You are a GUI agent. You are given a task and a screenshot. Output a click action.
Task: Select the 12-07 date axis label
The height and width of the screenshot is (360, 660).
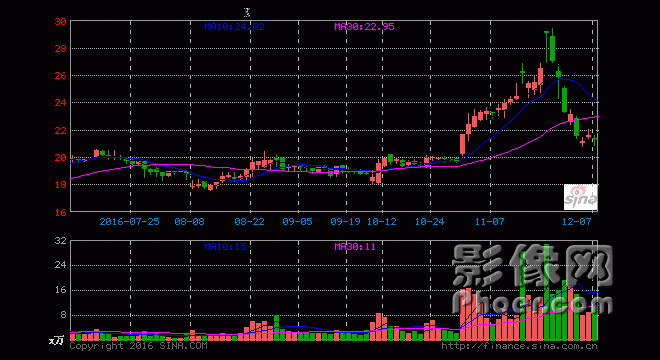pyautogui.click(x=577, y=221)
